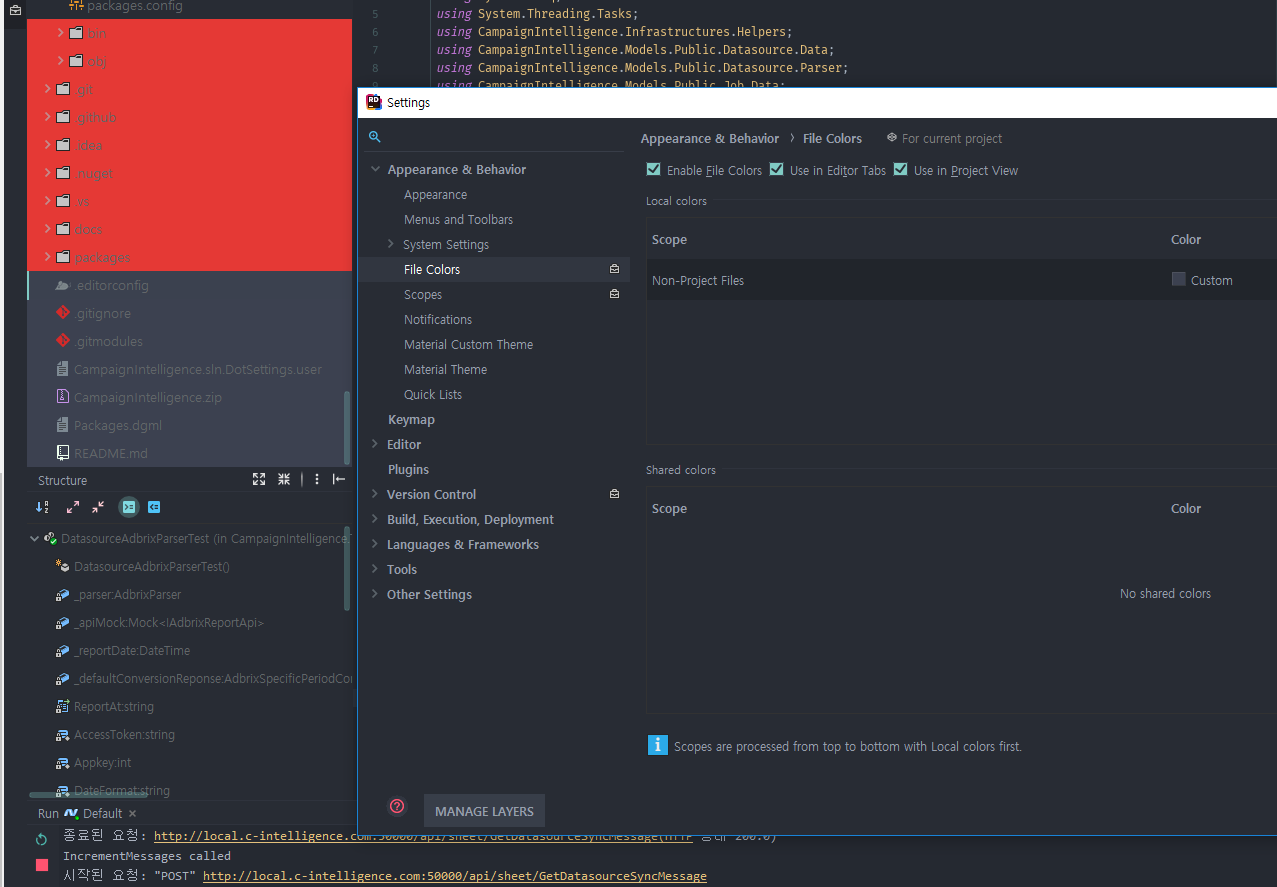The image size is (1277, 887).
Task: Select Plugins settings
Action: pyautogui.click(x=408, y=469)
